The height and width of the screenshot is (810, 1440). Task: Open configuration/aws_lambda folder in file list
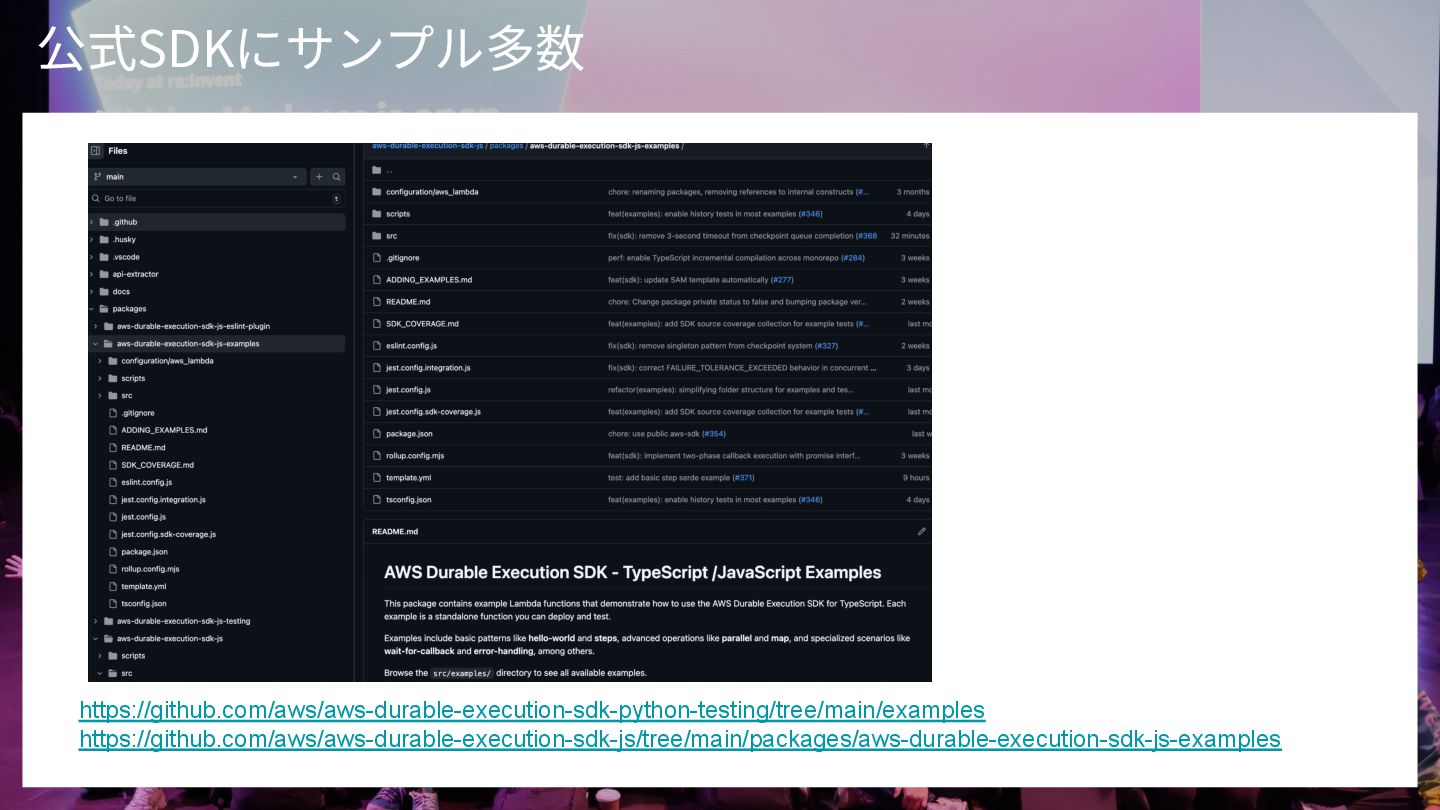432,192
